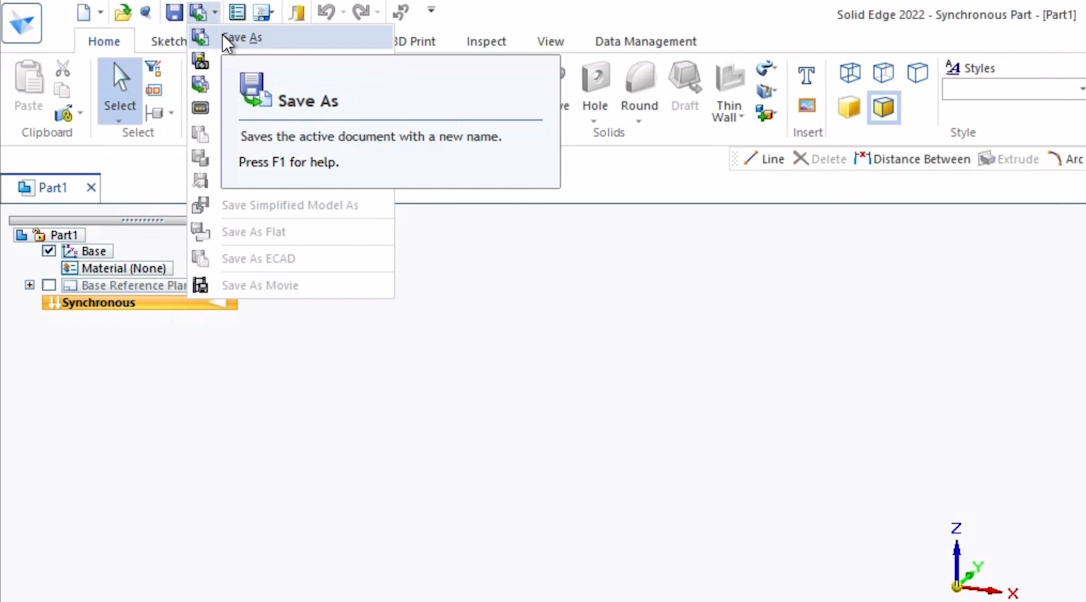The height and width of the screenshot is (602, 1086).
Task: Collapse the Save As dropdown arrow
Action: point(215,12)
